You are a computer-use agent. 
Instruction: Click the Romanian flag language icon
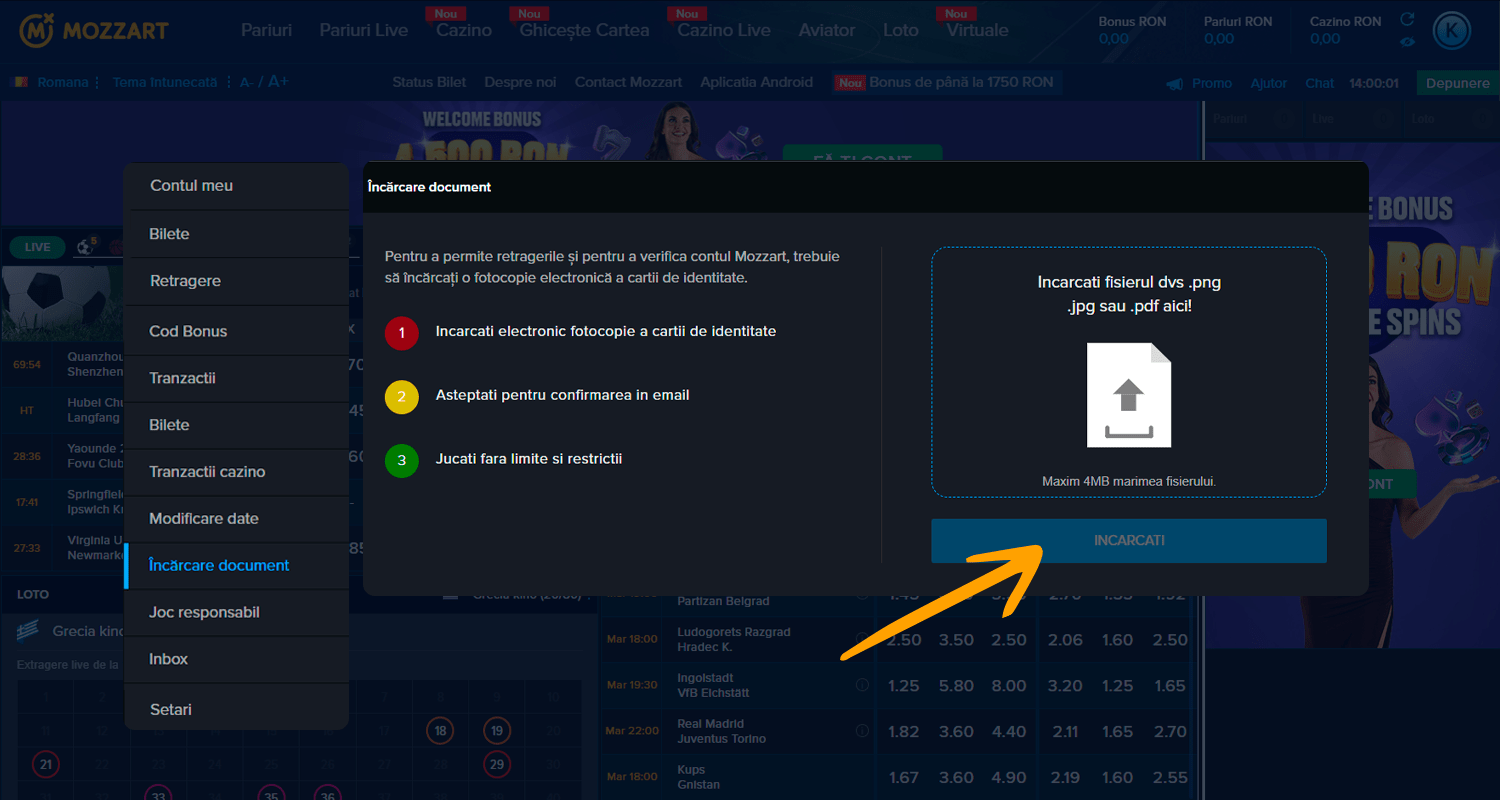20,82
